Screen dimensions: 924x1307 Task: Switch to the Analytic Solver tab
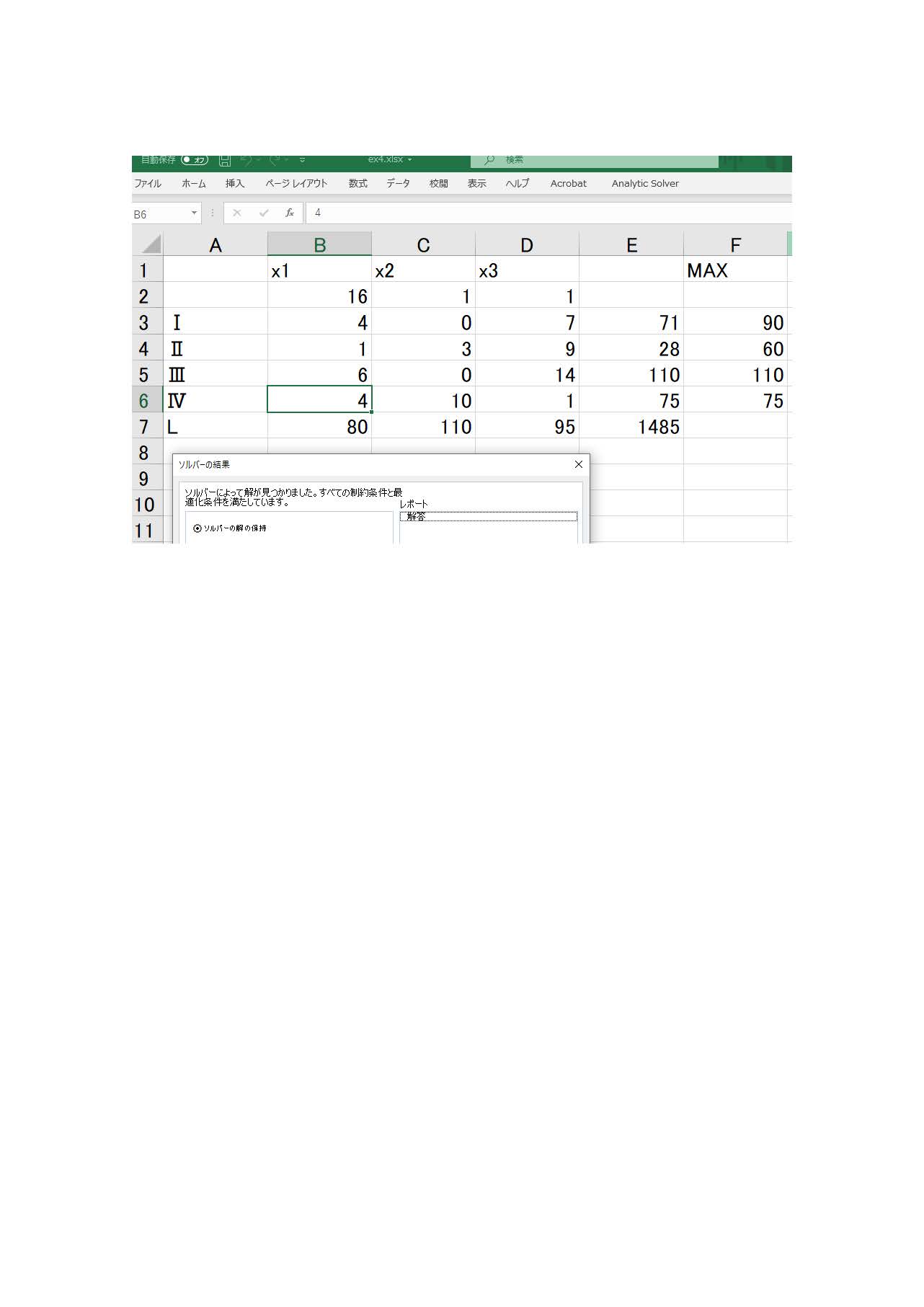pos(645,184)
